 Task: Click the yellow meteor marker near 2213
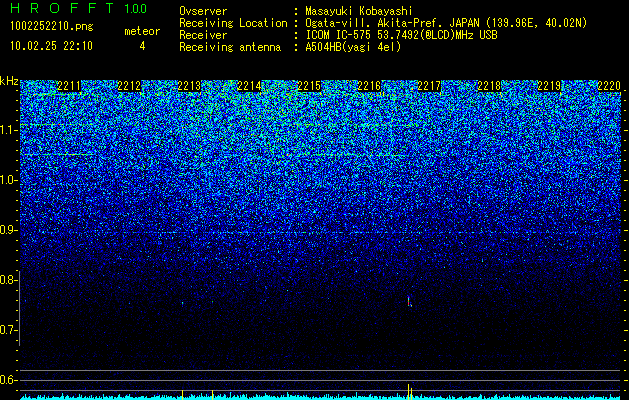point(183,395)
